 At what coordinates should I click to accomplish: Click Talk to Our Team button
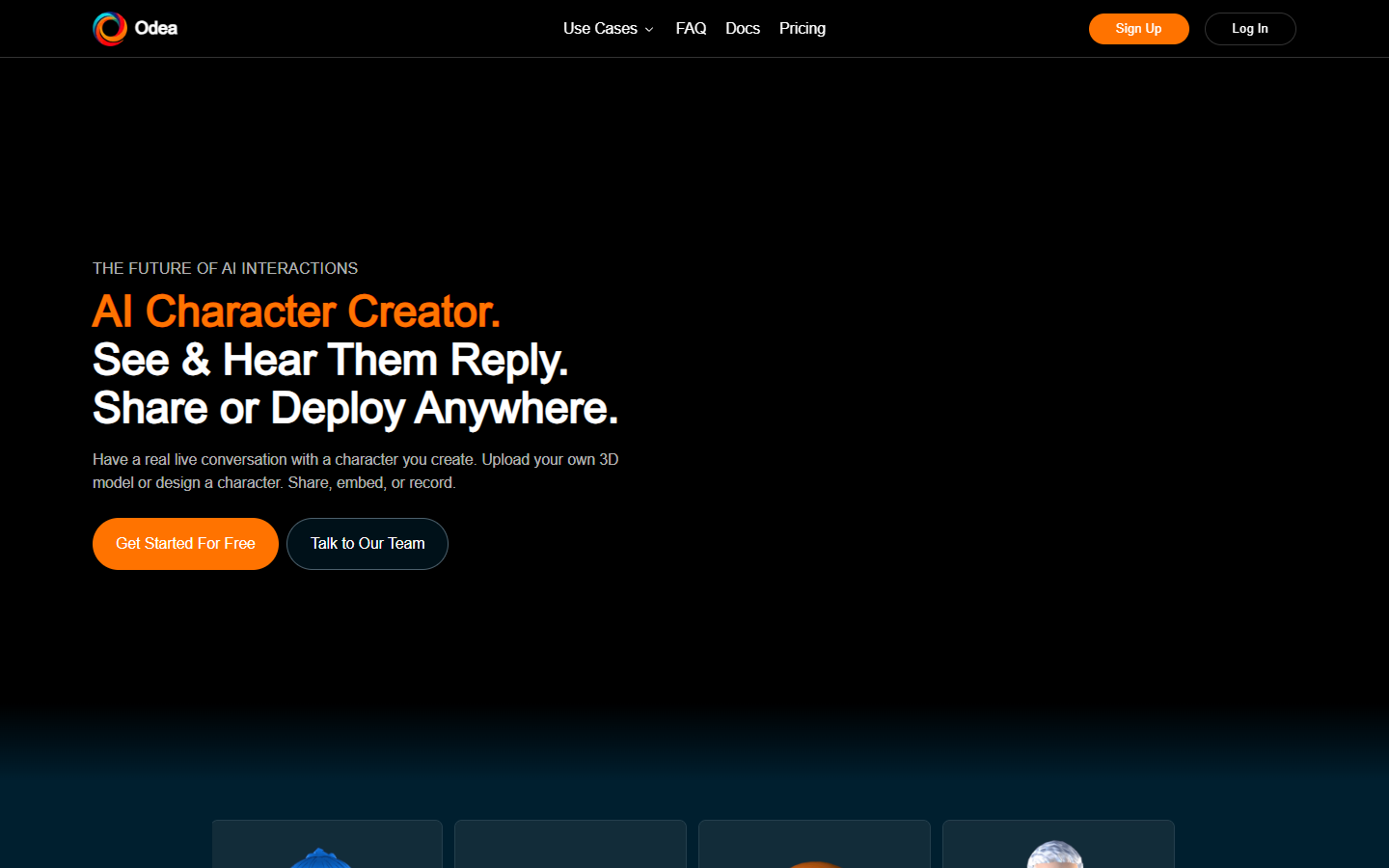click(368, 544)
